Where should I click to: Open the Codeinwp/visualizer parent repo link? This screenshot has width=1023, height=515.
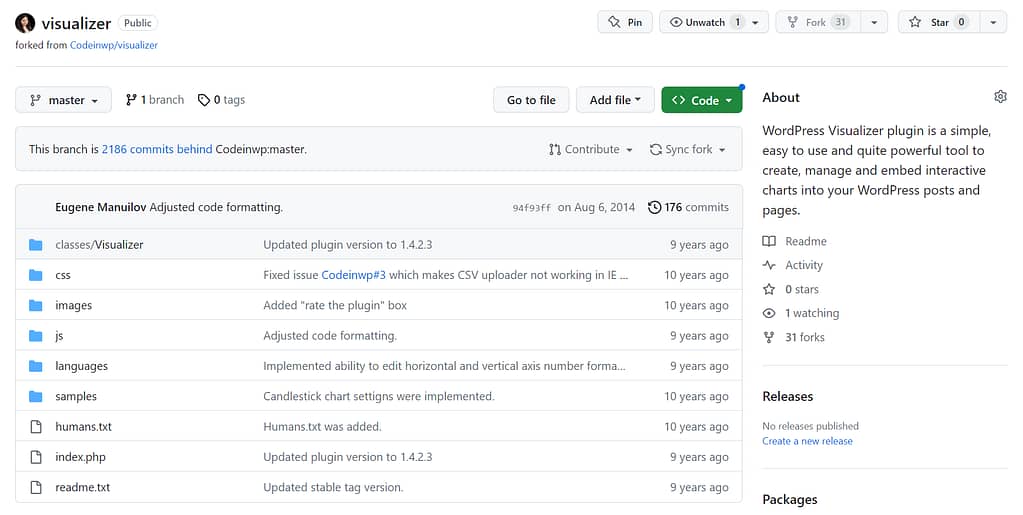[114, 45]
